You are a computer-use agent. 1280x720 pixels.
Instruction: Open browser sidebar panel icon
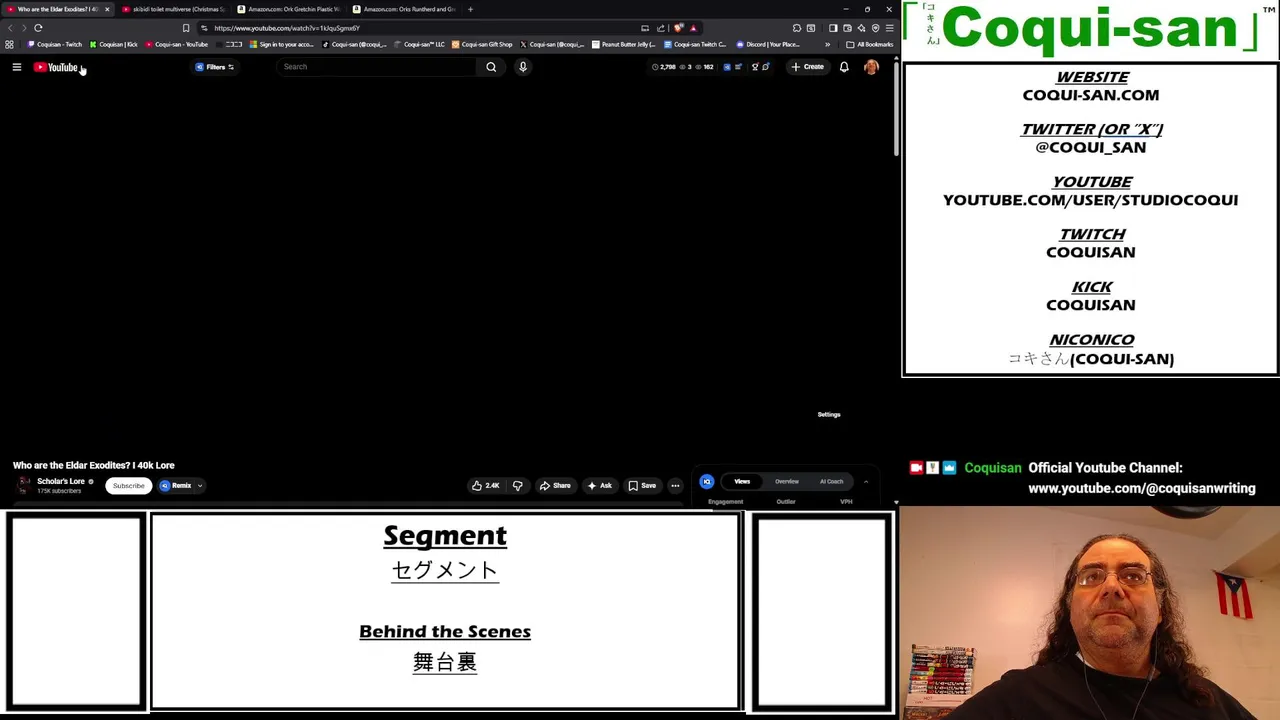833,28
